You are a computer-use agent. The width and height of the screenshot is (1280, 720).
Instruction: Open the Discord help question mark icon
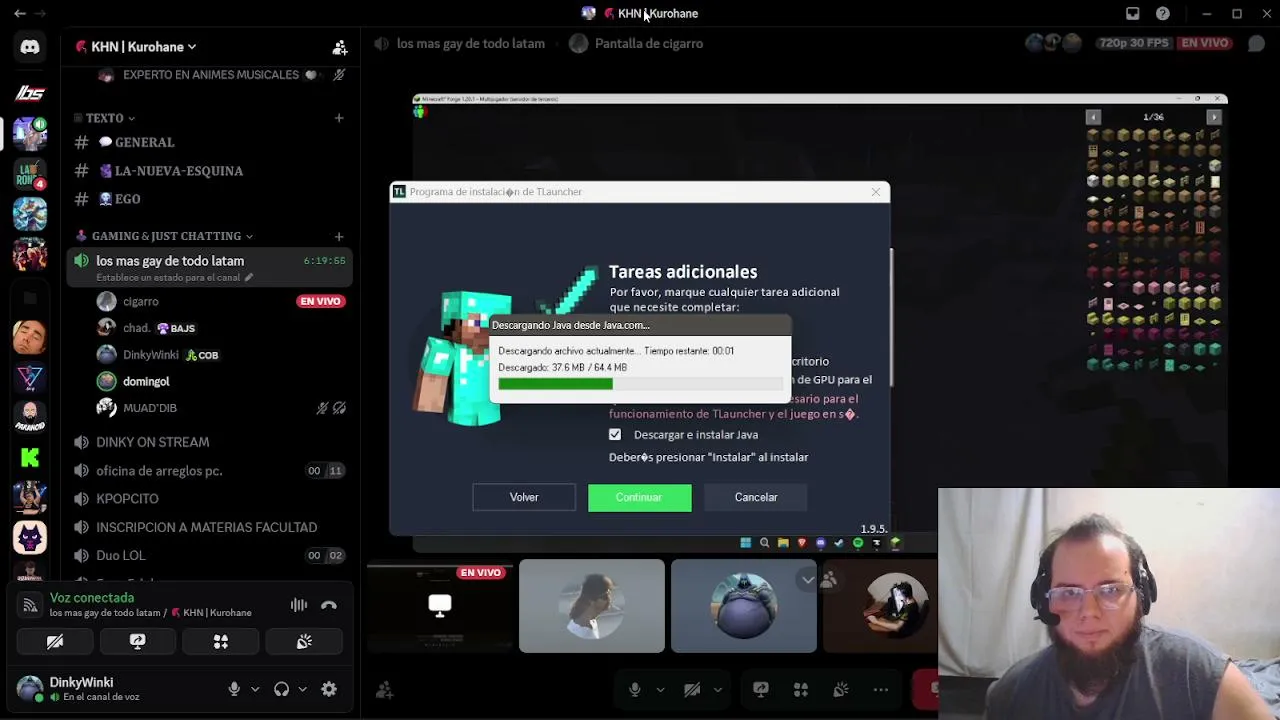(x=1163, y=13)
